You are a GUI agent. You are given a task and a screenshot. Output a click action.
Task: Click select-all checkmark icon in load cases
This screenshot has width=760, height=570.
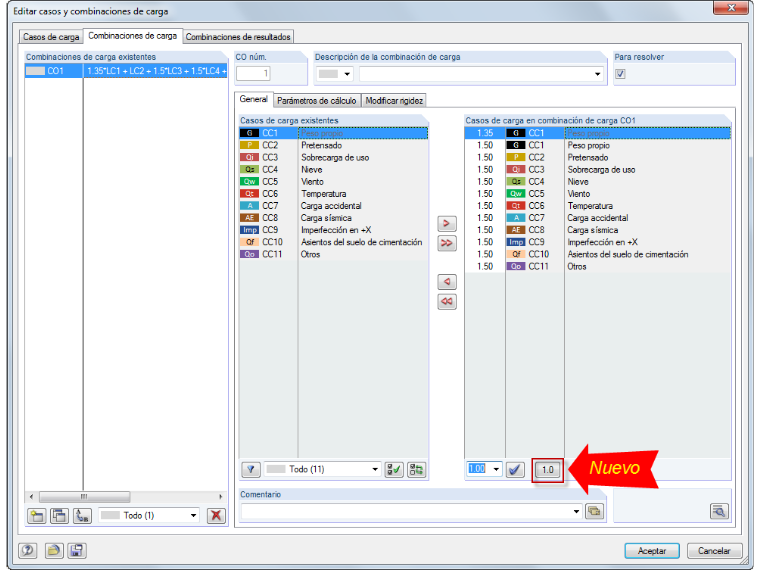click(394, 469)
